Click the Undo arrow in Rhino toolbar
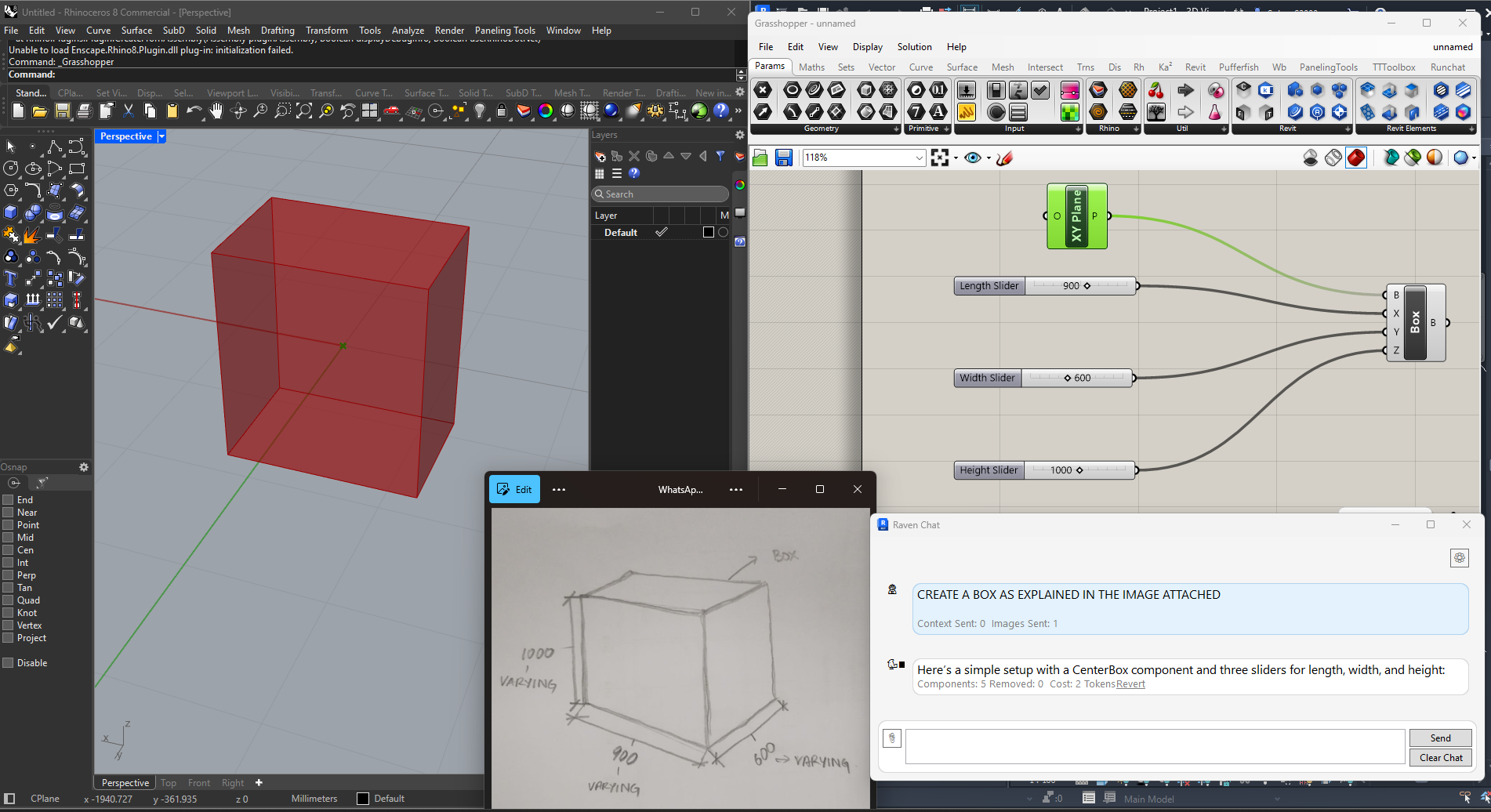 tap(194, 111)
